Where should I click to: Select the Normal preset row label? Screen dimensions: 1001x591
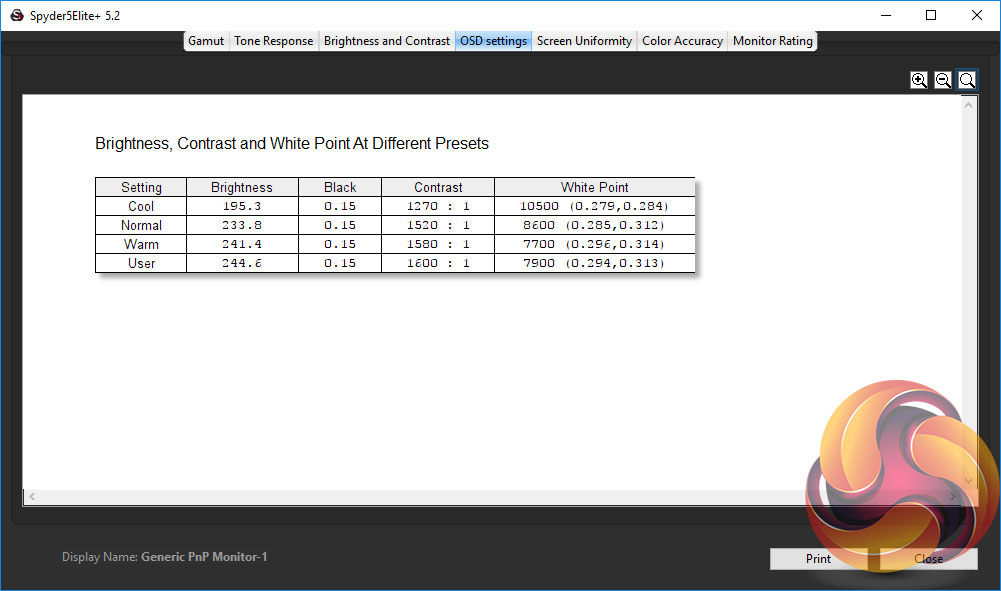[141, 225]
